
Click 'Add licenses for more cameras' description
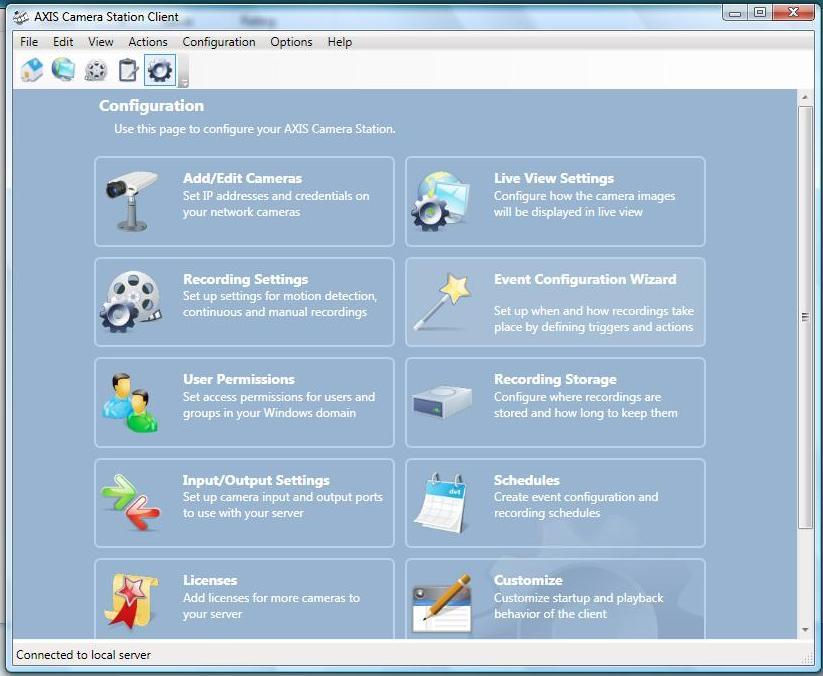point(271,606)
